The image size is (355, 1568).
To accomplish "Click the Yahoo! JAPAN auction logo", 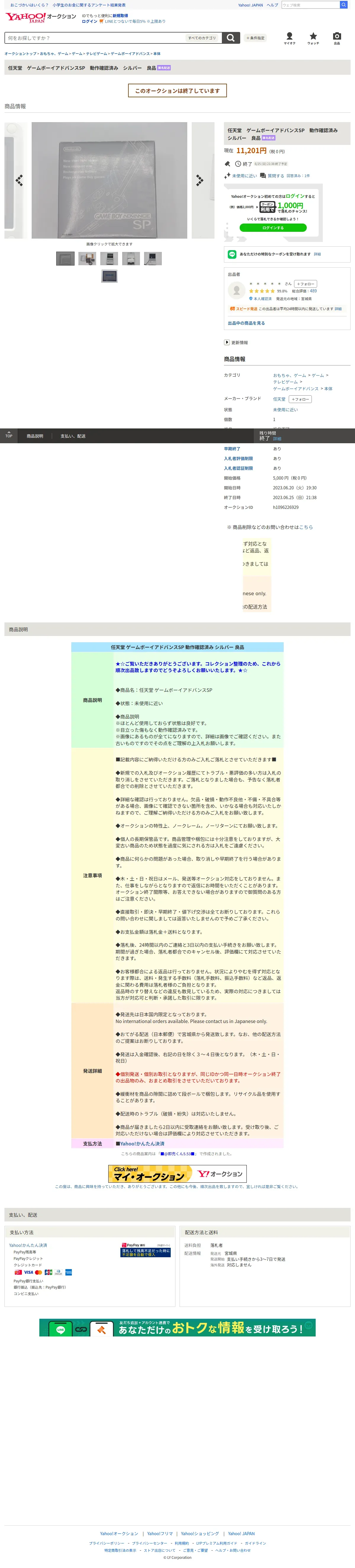I will 40,17.
